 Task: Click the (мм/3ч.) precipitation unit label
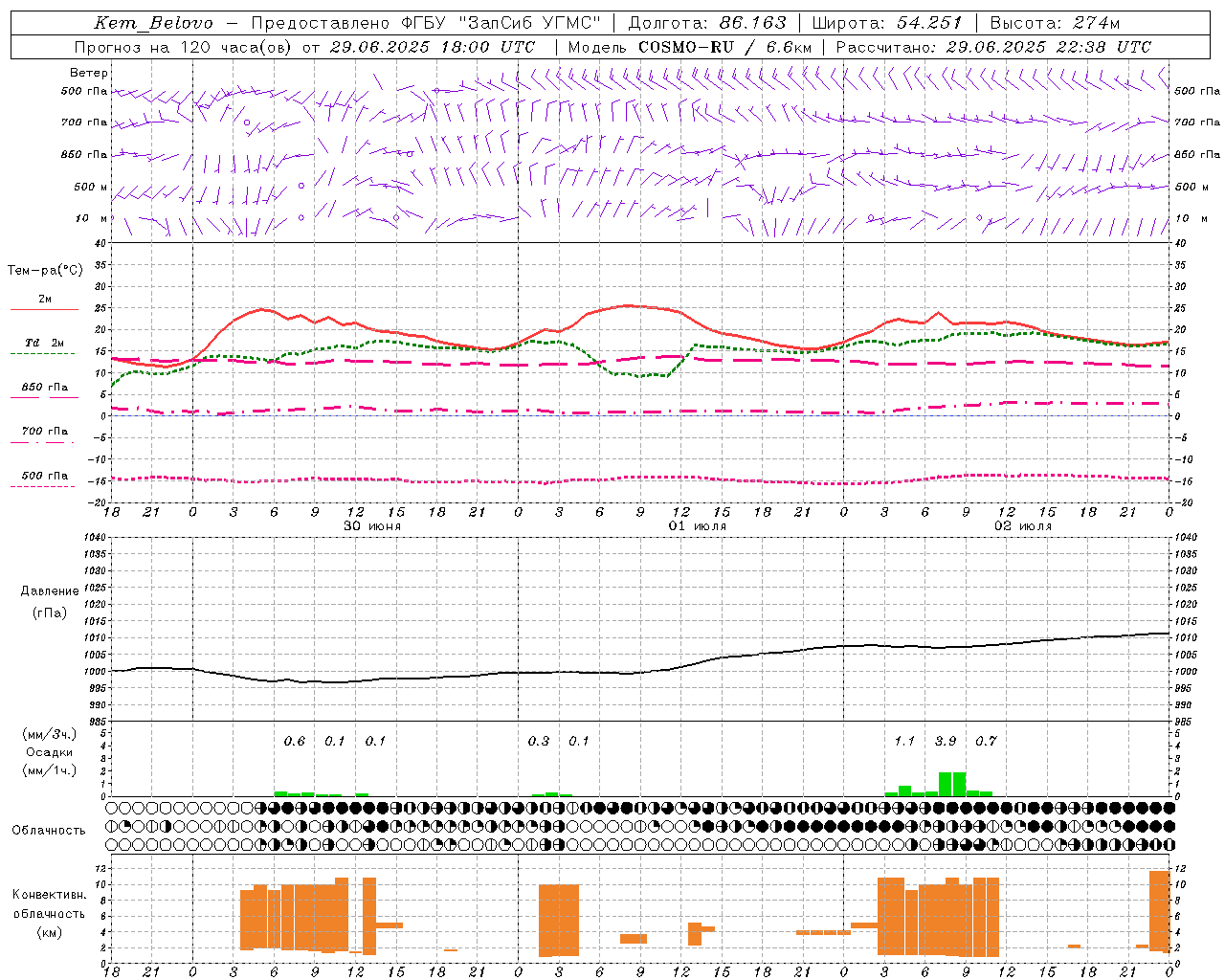50,734
